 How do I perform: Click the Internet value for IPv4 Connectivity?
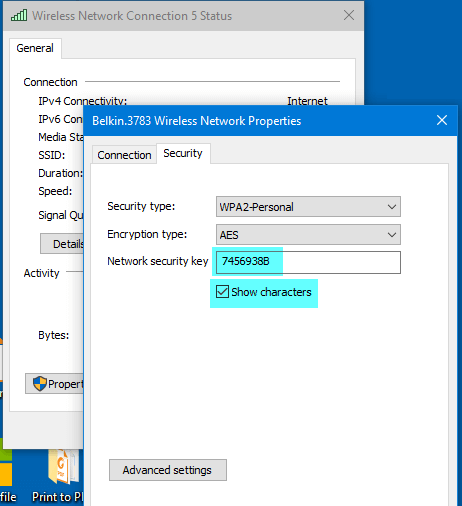[307, 101]
